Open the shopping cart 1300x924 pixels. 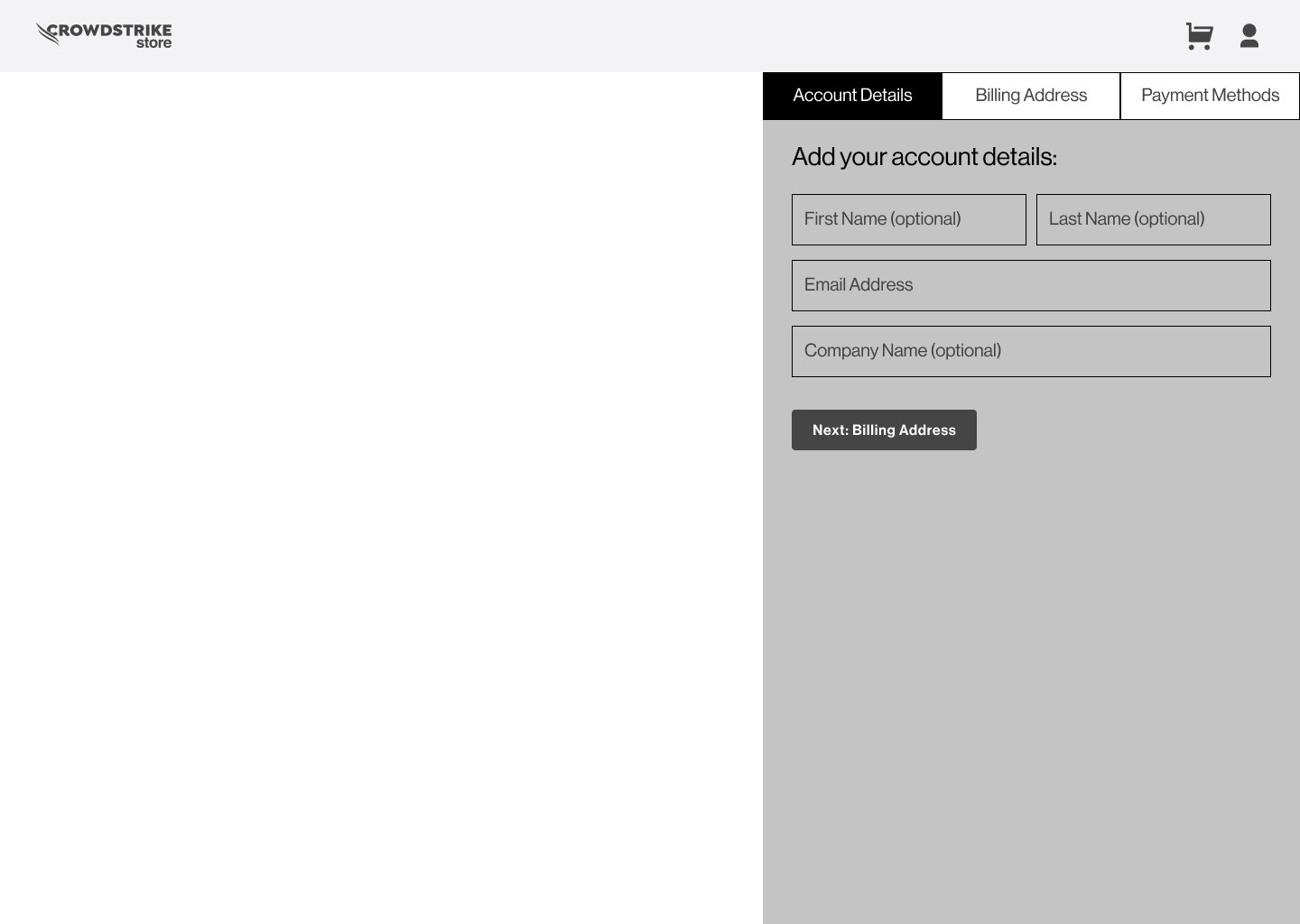tap(1199, 36)
